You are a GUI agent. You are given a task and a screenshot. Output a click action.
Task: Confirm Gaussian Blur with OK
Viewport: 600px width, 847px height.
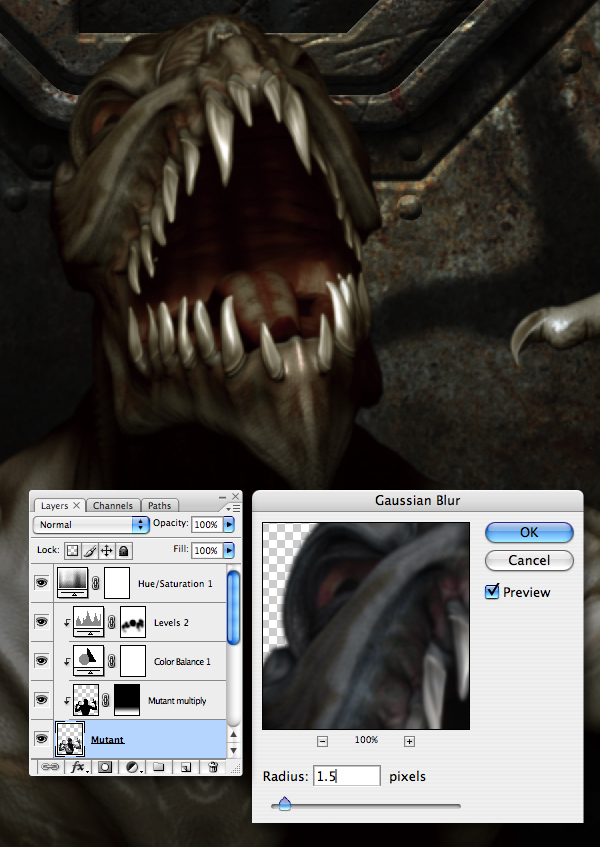coord(529,532)
